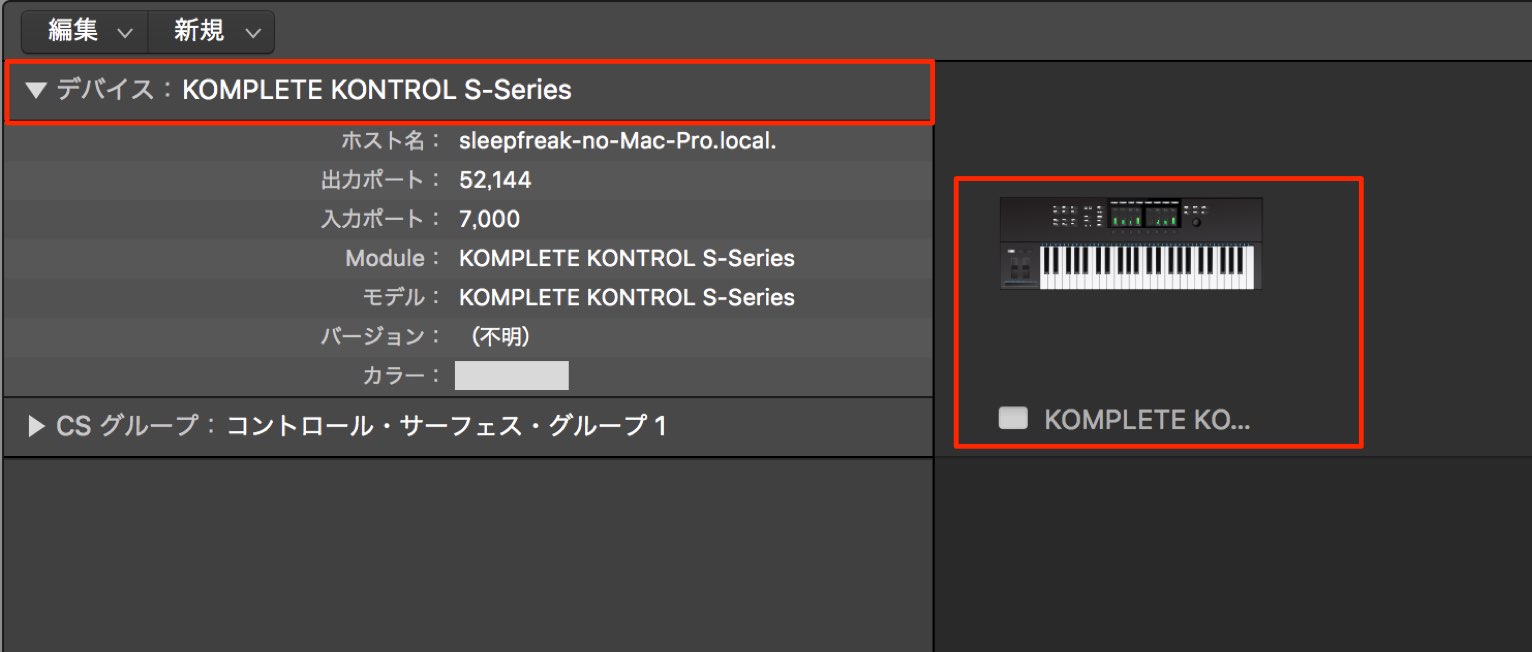The image size is (1532, 652).
Task: Open the 新規 dropdown menu
Action: [x=211, y=32]
